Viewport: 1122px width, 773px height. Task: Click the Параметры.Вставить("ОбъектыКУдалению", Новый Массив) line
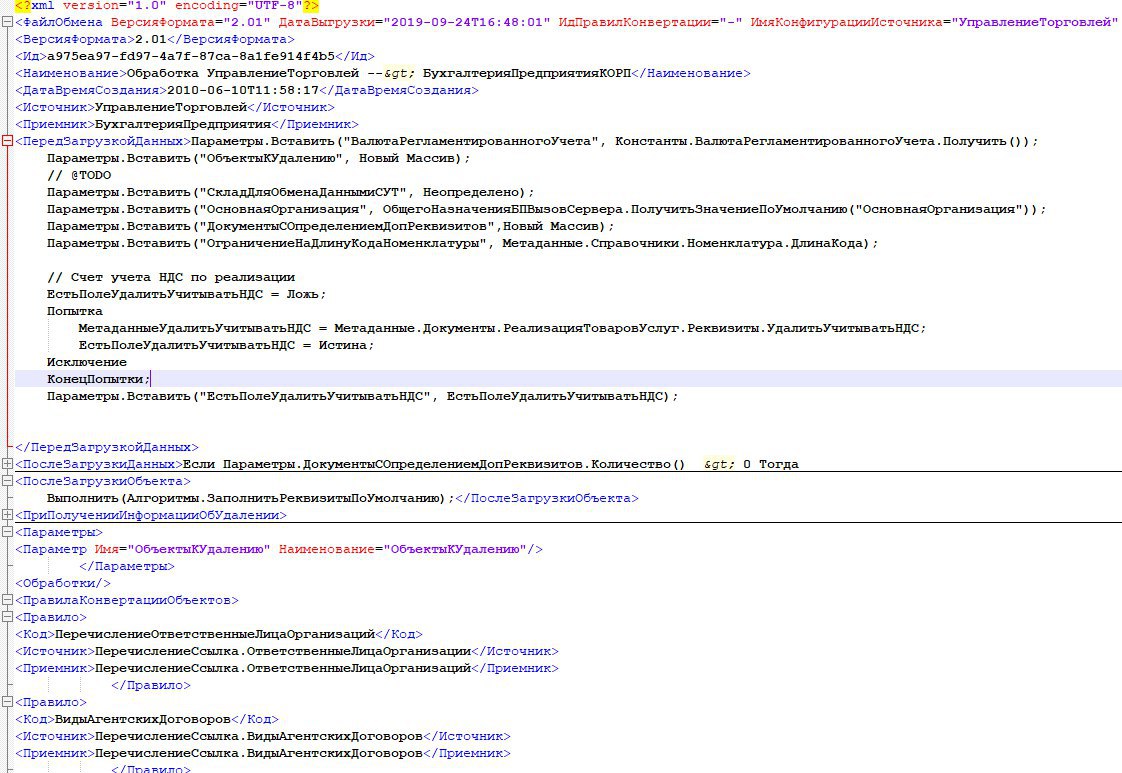tap(259, 158)
